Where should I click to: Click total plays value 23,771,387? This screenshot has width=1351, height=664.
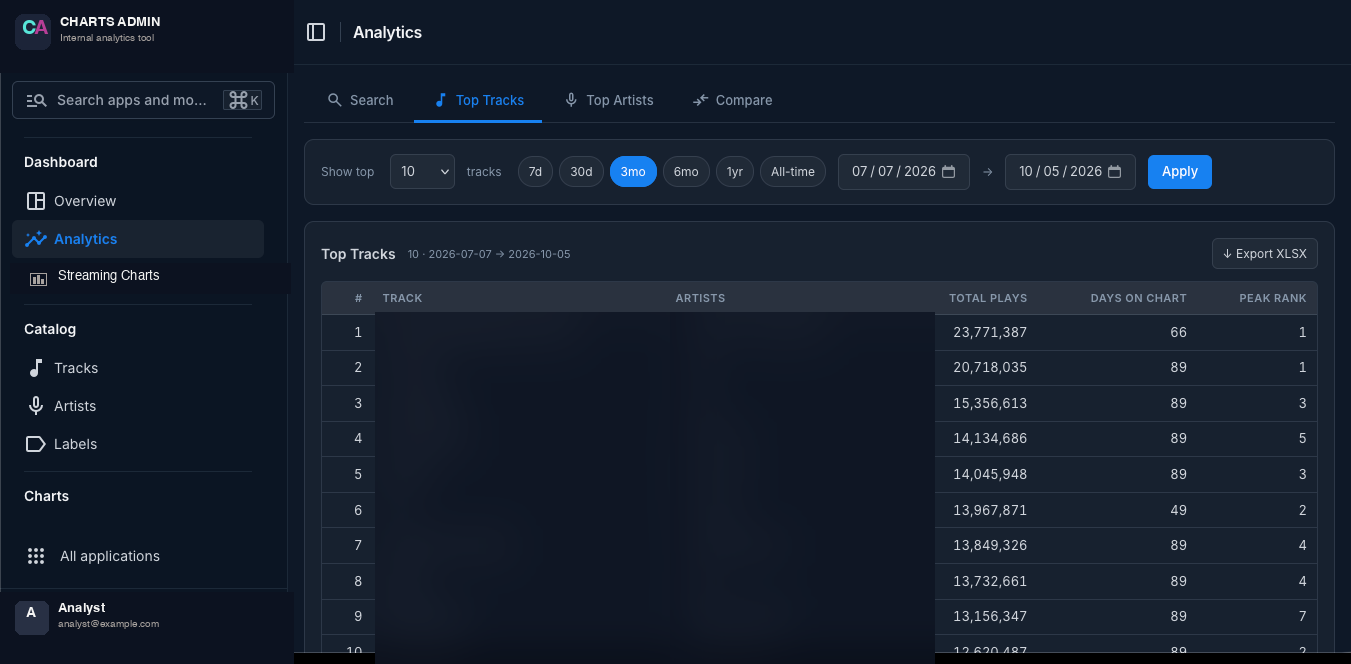pos(990,332)
